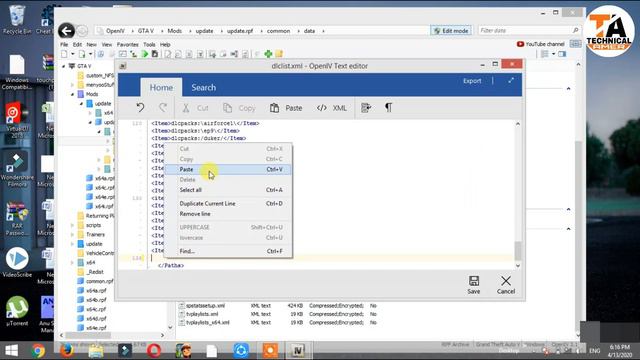Screen dimensions: 640x360
Task: Switch to the Home ribbon tab
Action: (161, 87)
